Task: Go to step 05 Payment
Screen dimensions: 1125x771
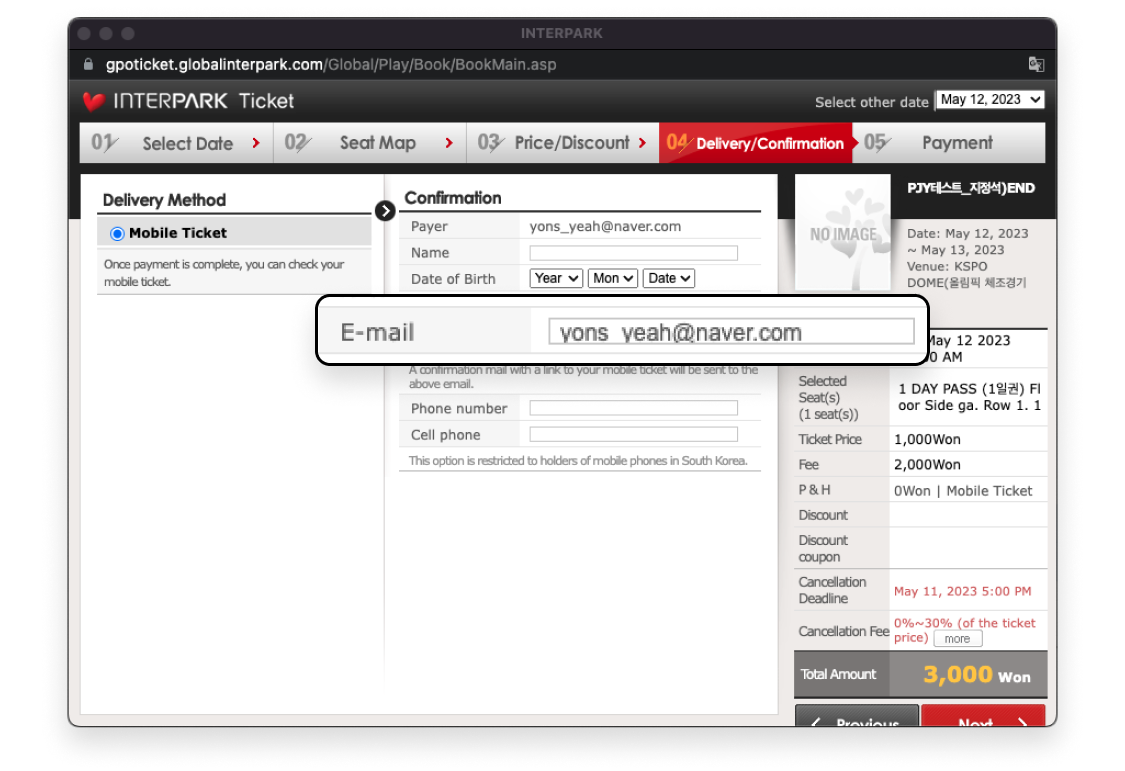Action: (x=949, y=143)
